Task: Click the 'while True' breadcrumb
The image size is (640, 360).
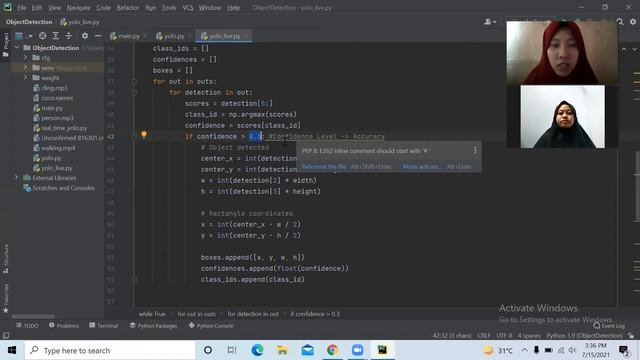Action: (x=152, y=314)
